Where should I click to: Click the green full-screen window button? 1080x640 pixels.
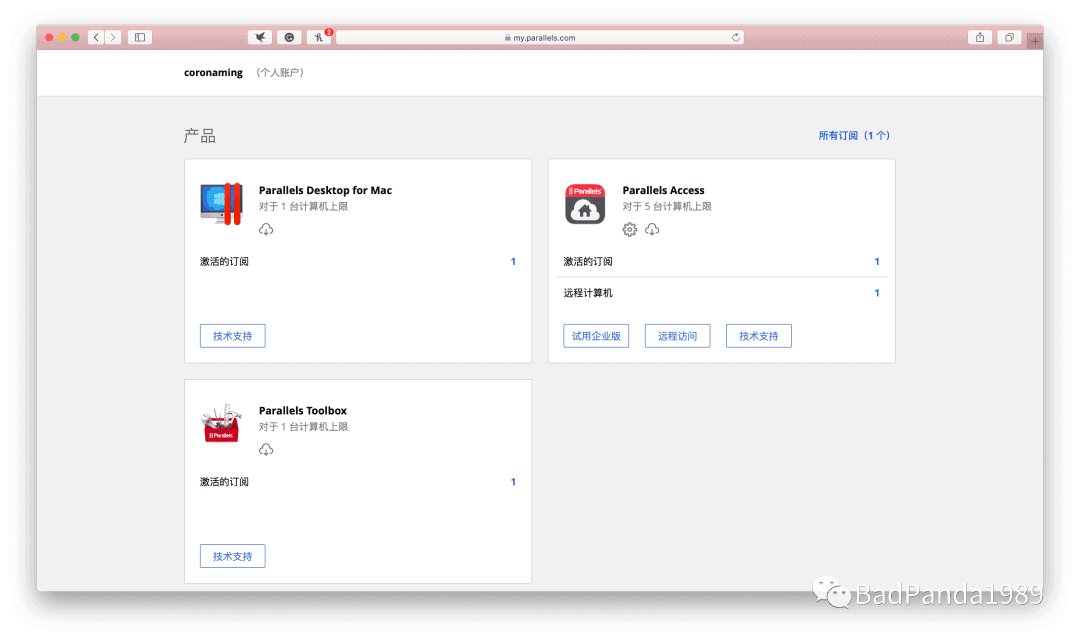point(76,37)
